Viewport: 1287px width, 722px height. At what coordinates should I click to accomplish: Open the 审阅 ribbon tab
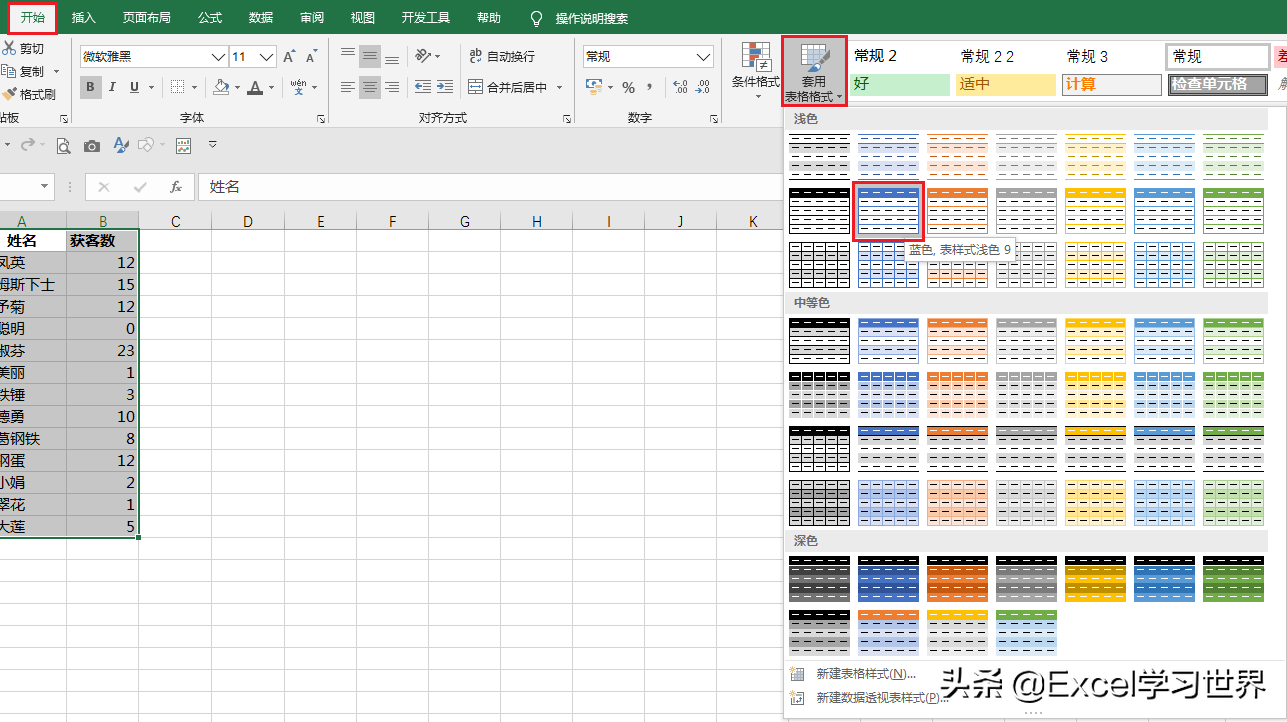coord(312,18)
